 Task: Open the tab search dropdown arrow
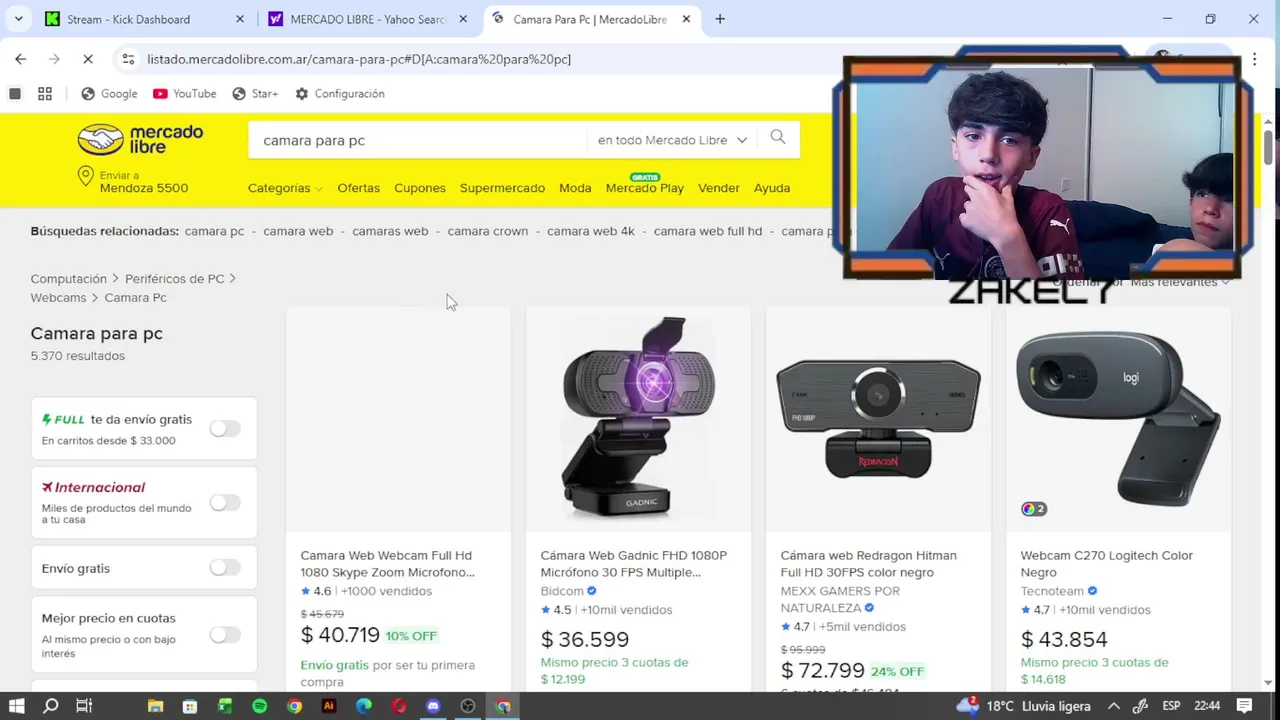coord(18,19)
